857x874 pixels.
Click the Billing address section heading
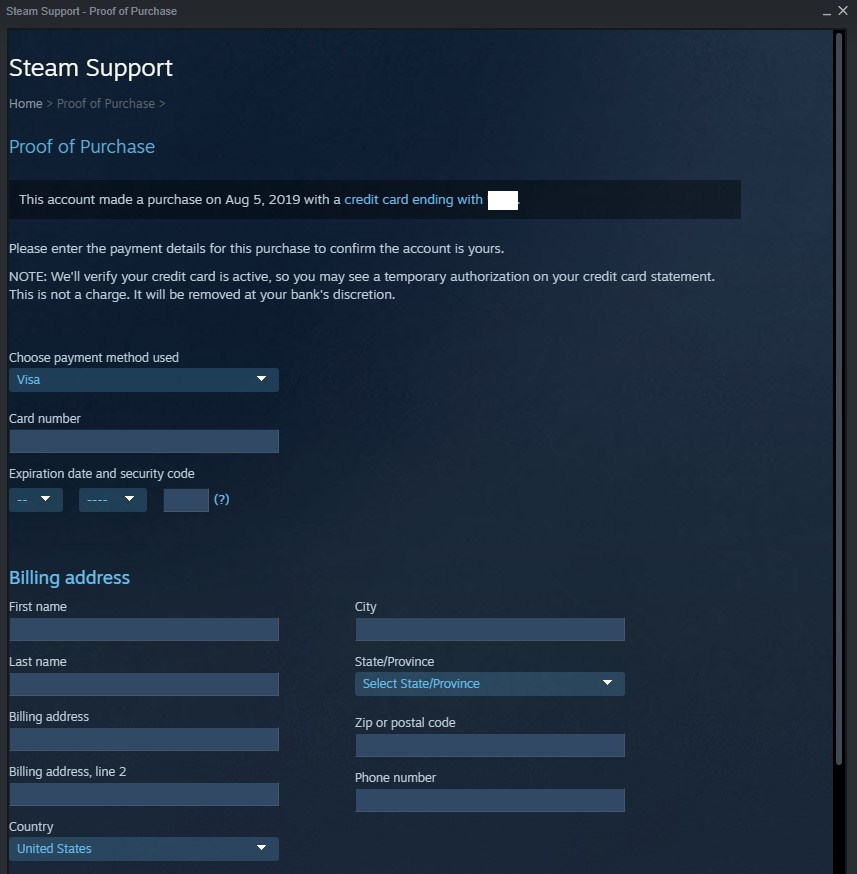69,577
